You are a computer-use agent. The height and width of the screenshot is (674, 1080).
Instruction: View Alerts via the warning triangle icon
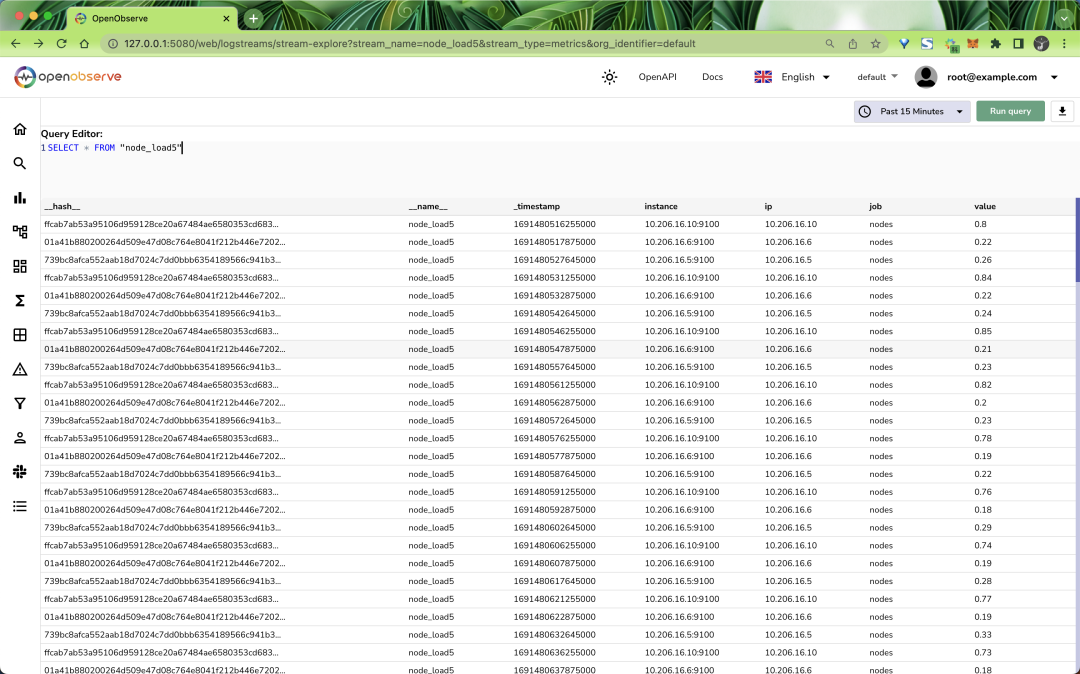point(19,368)
